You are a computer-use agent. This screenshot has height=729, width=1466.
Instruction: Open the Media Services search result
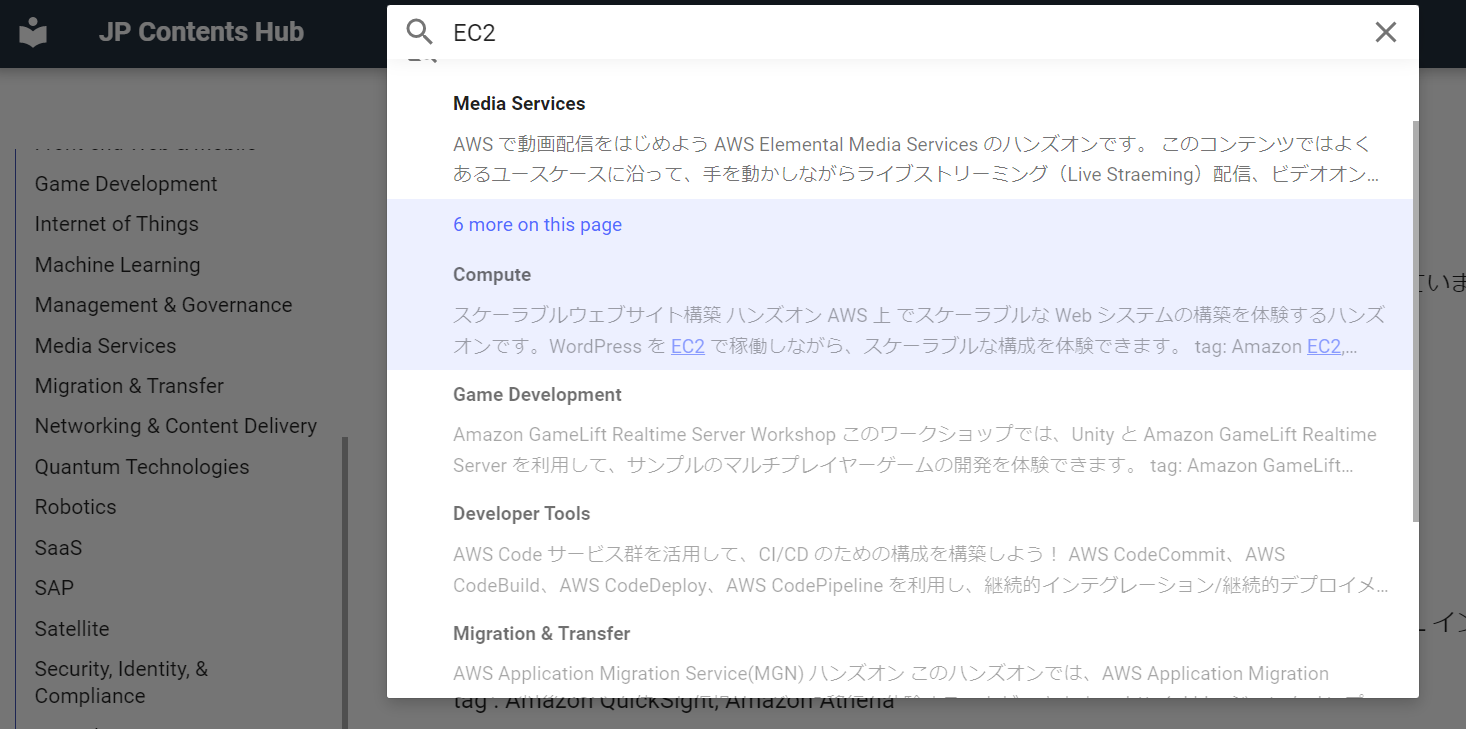tap(900, 139)
